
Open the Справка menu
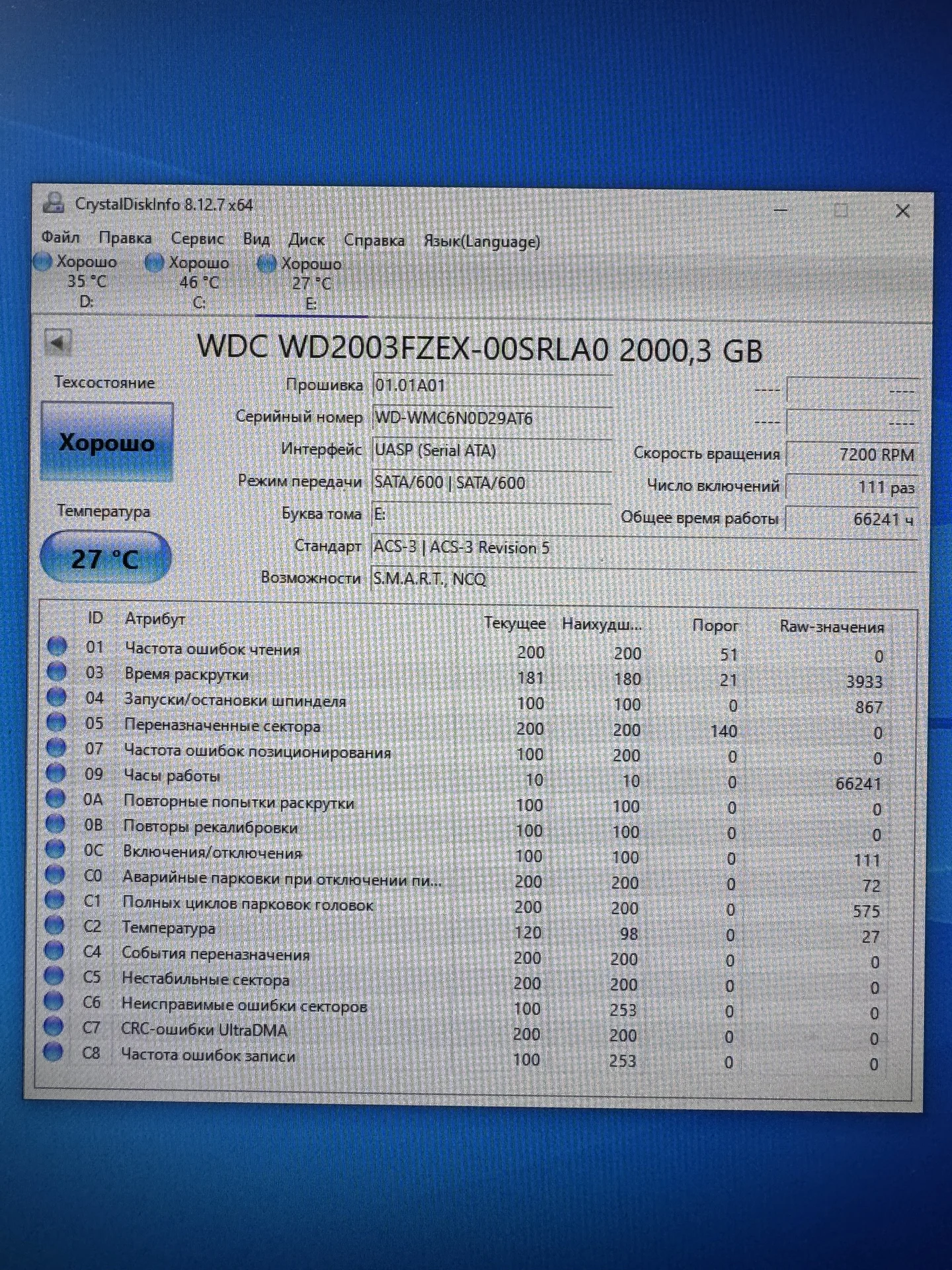(374, 240)
